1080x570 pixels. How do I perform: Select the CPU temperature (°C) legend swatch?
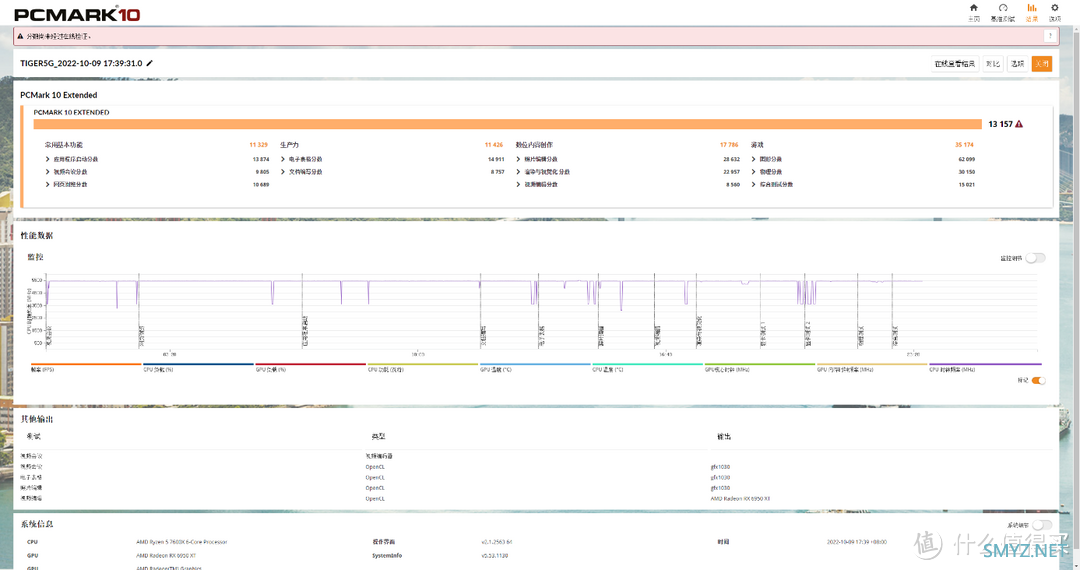647,364
